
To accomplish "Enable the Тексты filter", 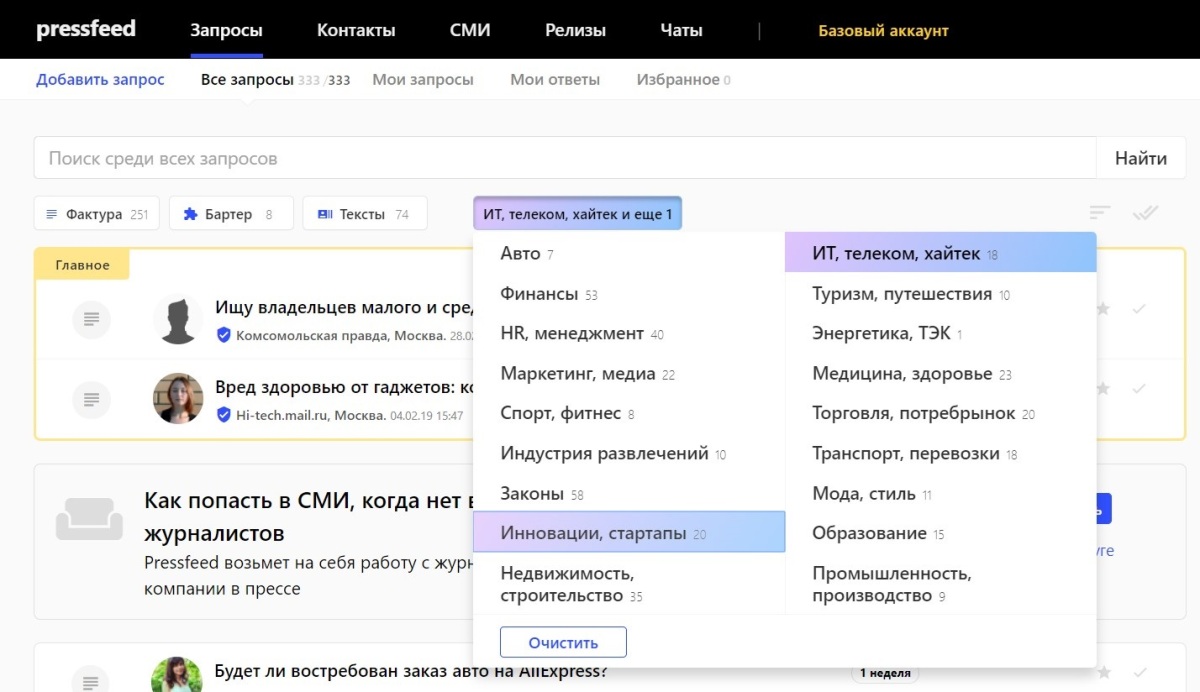I will (x=364, y=214).
